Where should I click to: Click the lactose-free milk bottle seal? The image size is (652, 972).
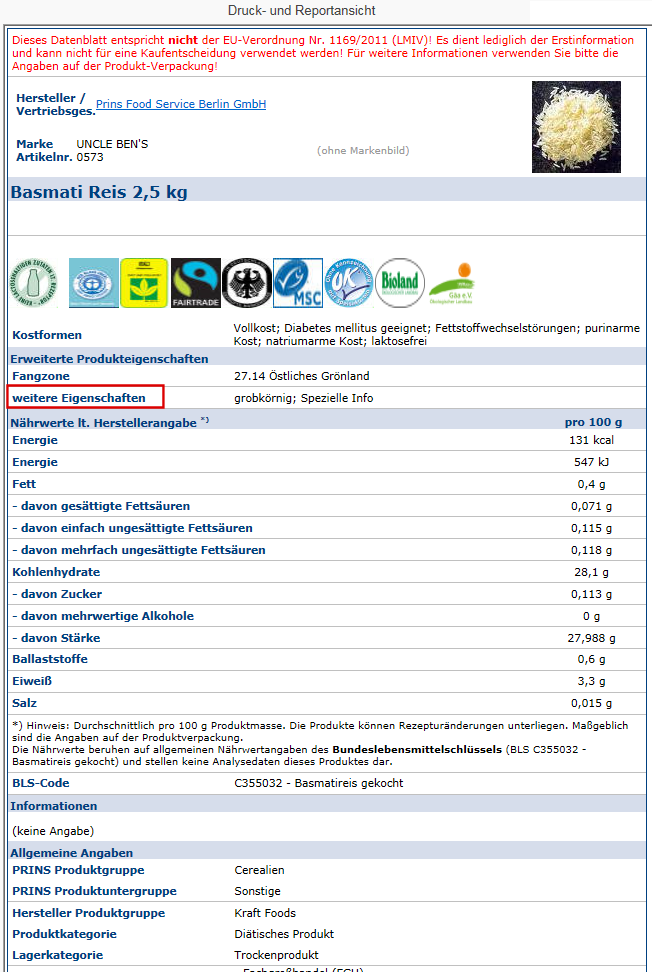coord(33,283)
